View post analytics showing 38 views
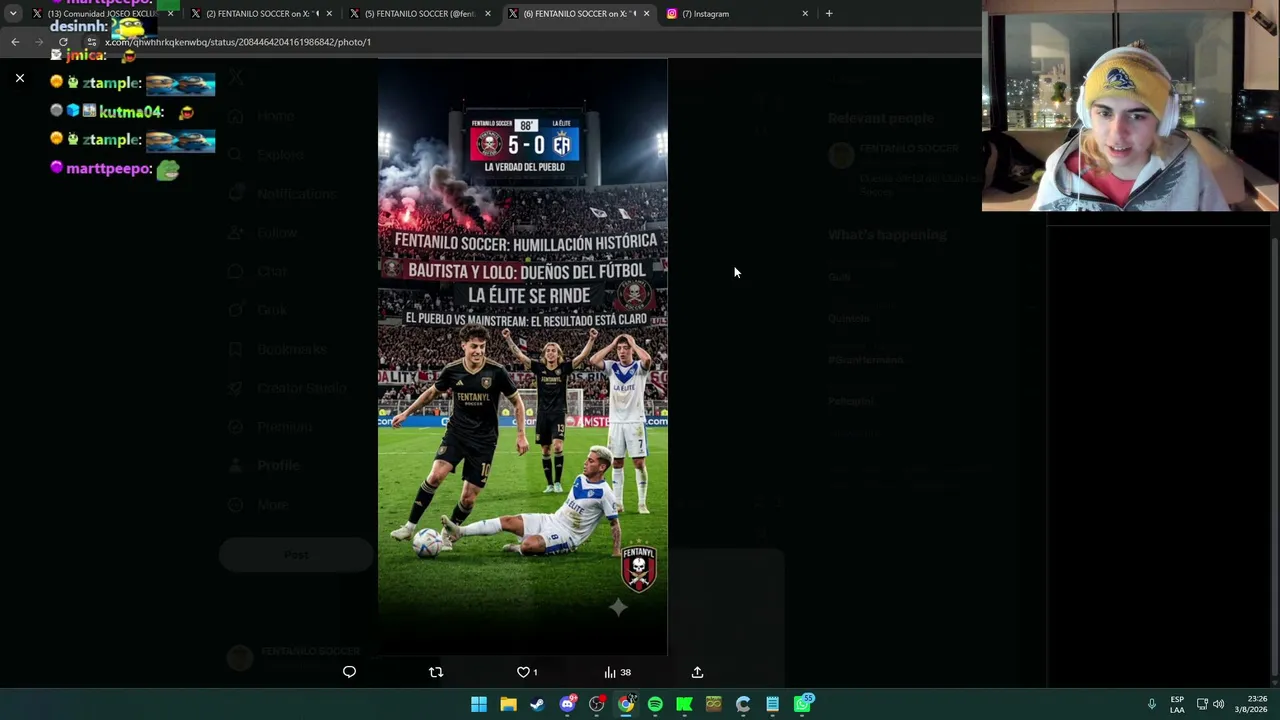Image resolution: width=1280 pixels, height=720 pixels. click(x=617, y=672)
